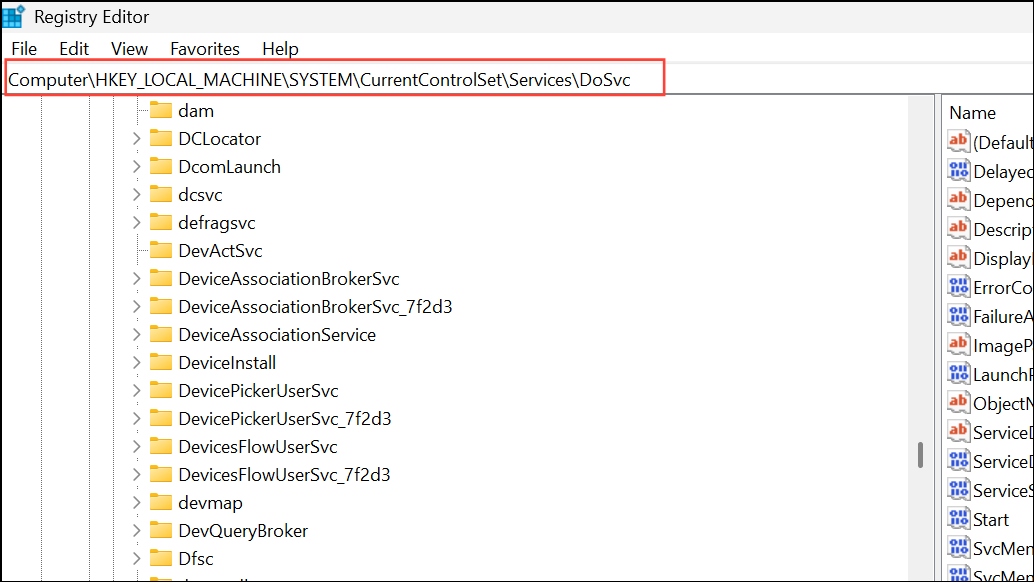Open the Edit menu
This screenshot has height=582, width=1034.
tap(74, 49)
